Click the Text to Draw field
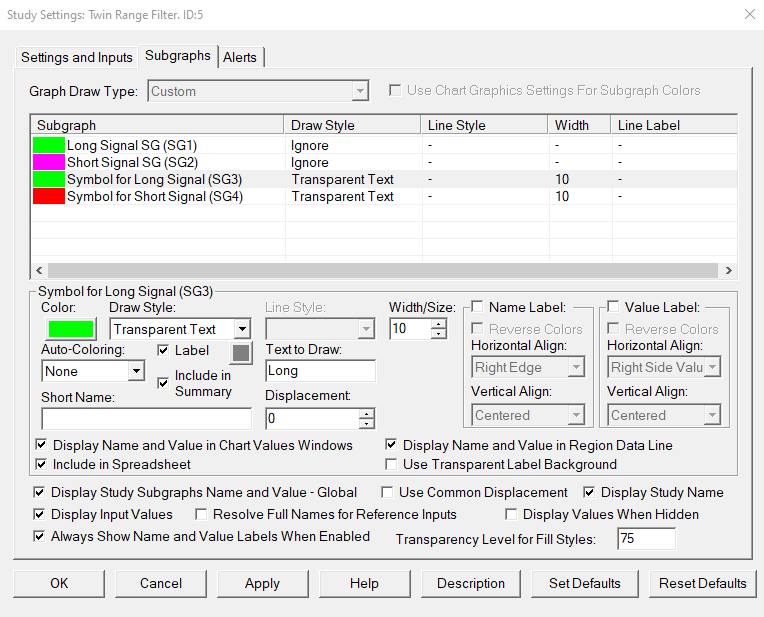This screenshot has width=764, height=617. pyautogui.click(x=320, y=371)
